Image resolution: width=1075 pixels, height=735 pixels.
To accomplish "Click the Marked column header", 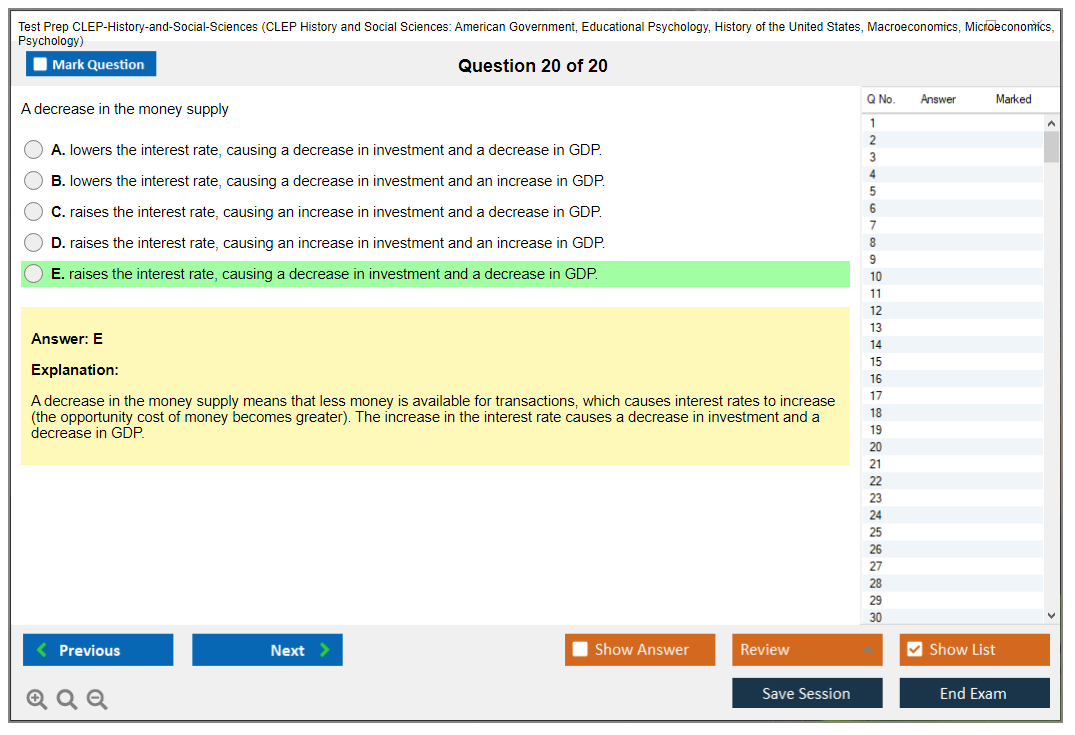I will pos(1013,99).
